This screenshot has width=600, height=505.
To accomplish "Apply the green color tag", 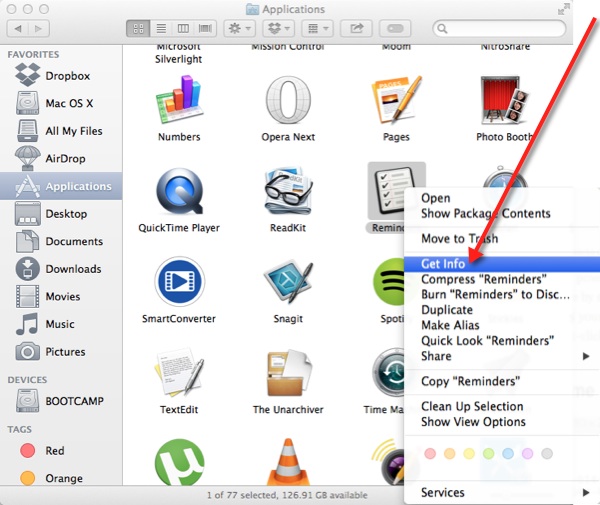I will tap(488, 454).
